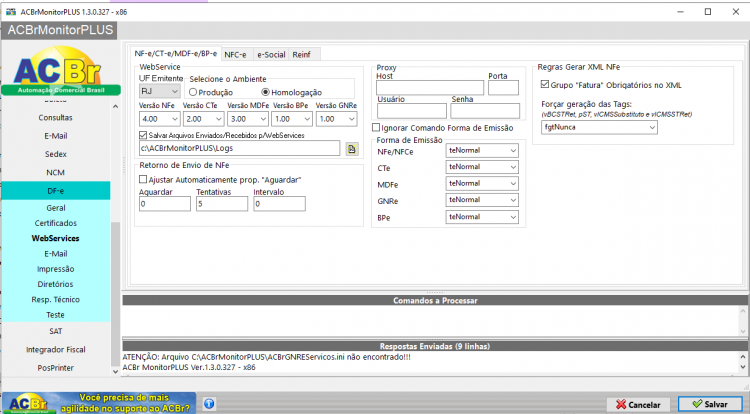Toggle Grupo "Fatura" Obrigatórios checkbox
The height and width of the screenshot is (414, 750).
point(545,85)
